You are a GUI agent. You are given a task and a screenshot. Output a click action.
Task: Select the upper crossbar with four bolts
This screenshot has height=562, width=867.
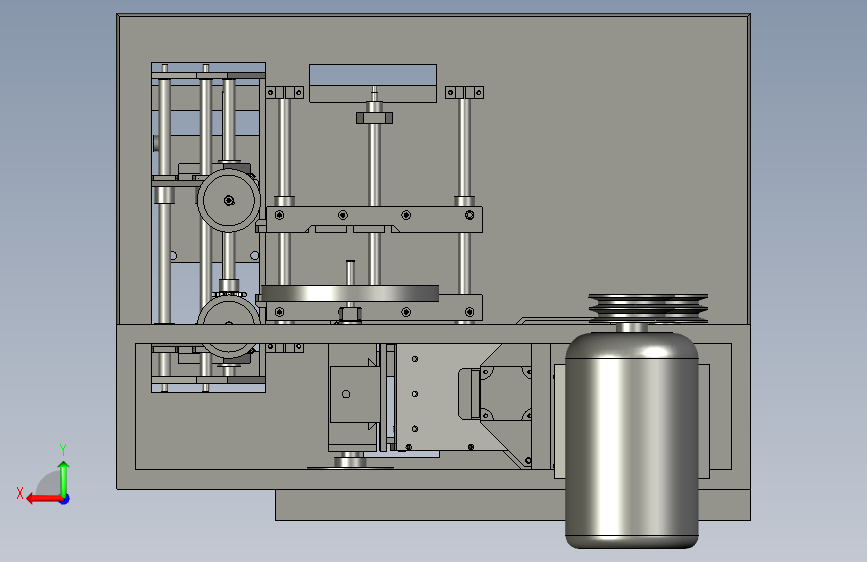(374, 220)
